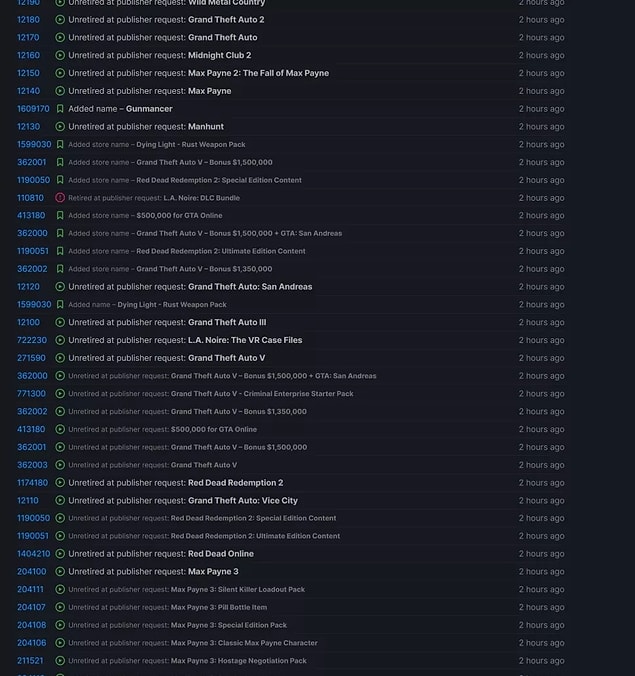
Task: Click the green unretired icon beside Grand Theft Auto 2
Action: pos(60,20)
